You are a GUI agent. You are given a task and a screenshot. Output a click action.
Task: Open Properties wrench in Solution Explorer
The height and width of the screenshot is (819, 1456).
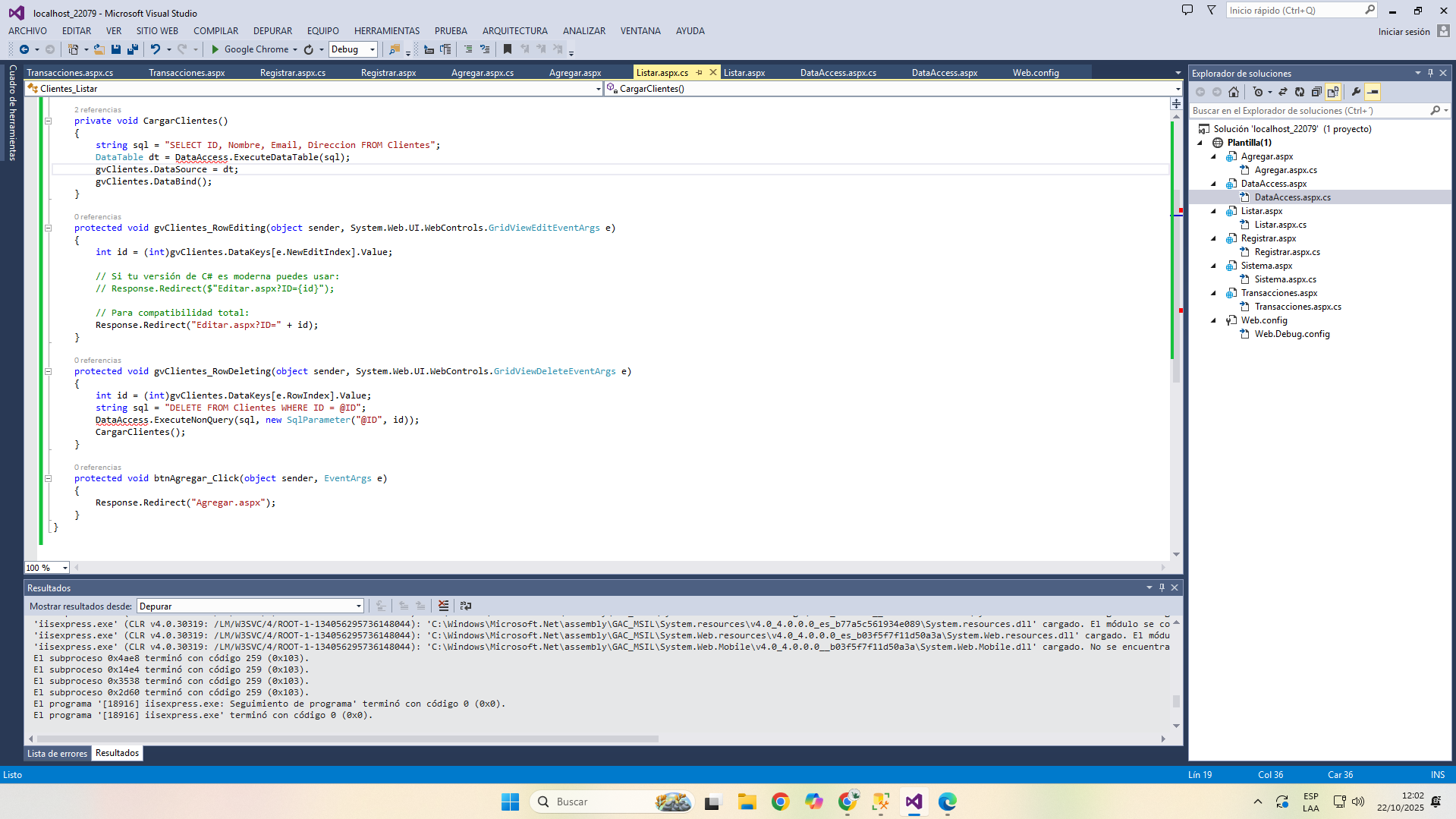1356,92
